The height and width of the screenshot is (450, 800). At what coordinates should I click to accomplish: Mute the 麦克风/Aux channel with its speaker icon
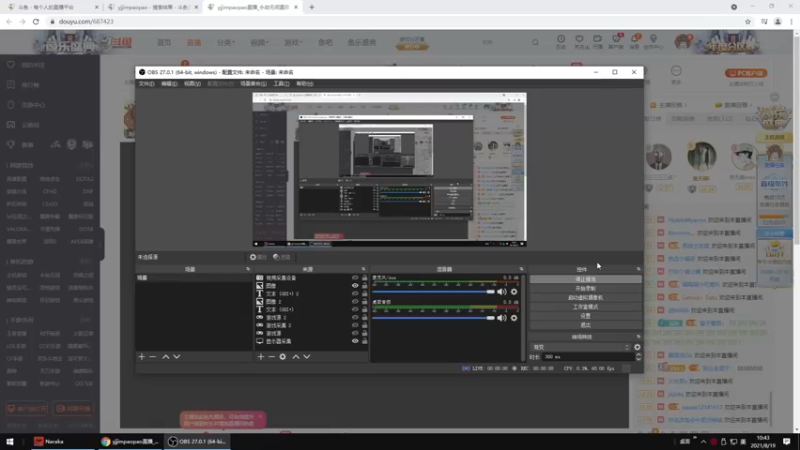(x=502, y=292)
